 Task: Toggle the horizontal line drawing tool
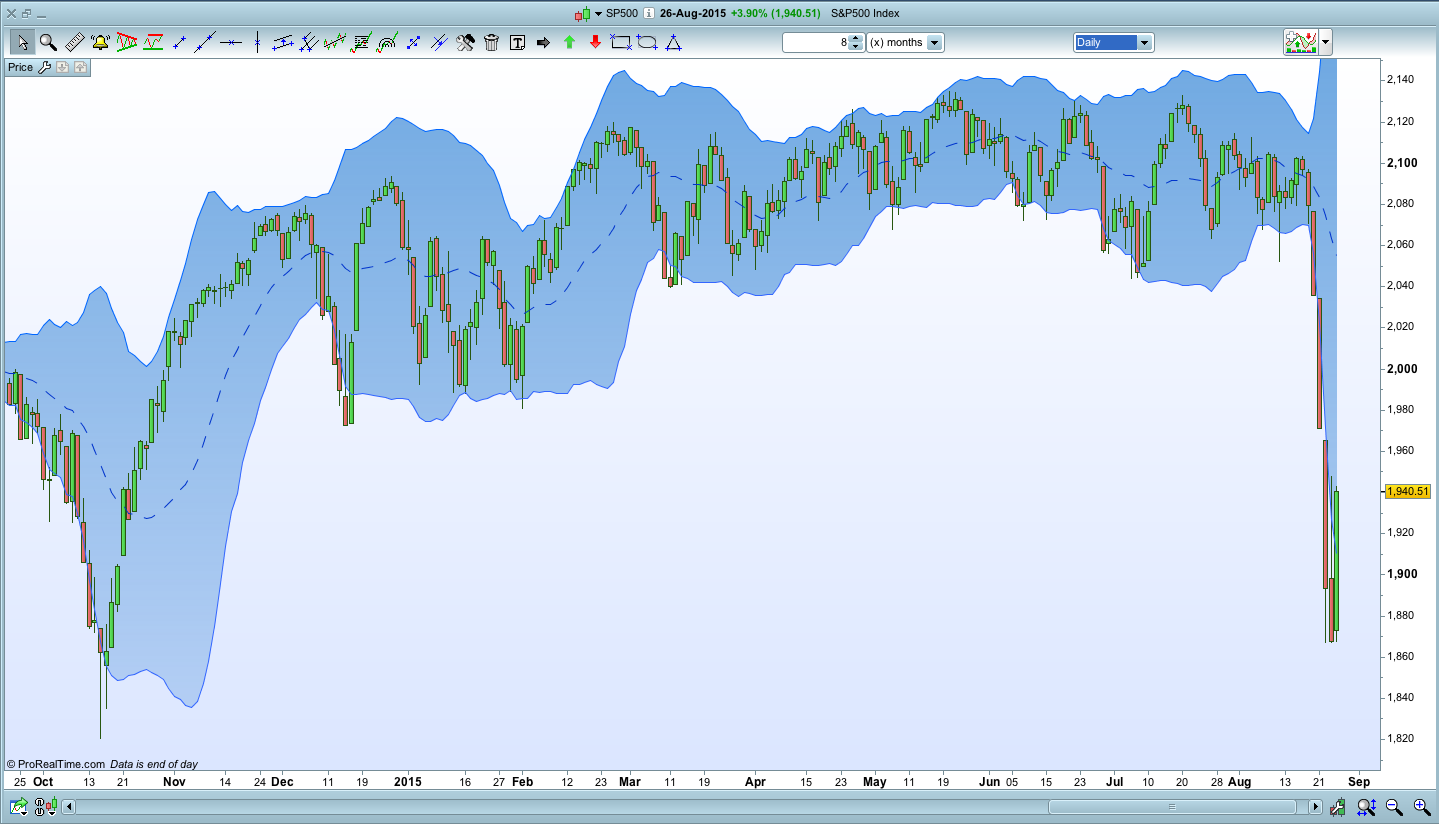[x=231, y=42]
